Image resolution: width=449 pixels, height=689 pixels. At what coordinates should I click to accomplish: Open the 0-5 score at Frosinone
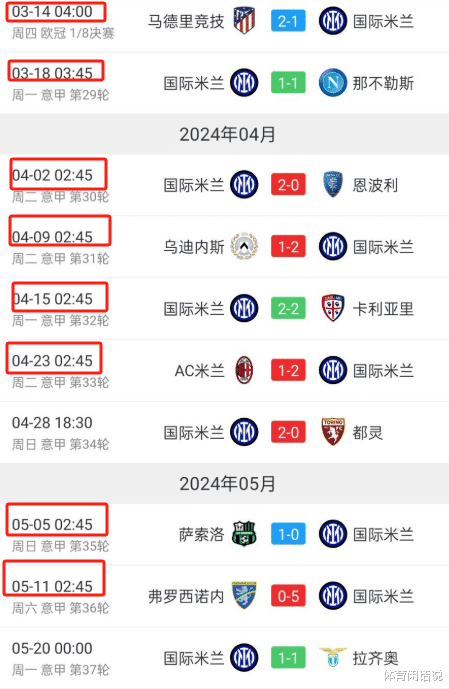[288, 596]
